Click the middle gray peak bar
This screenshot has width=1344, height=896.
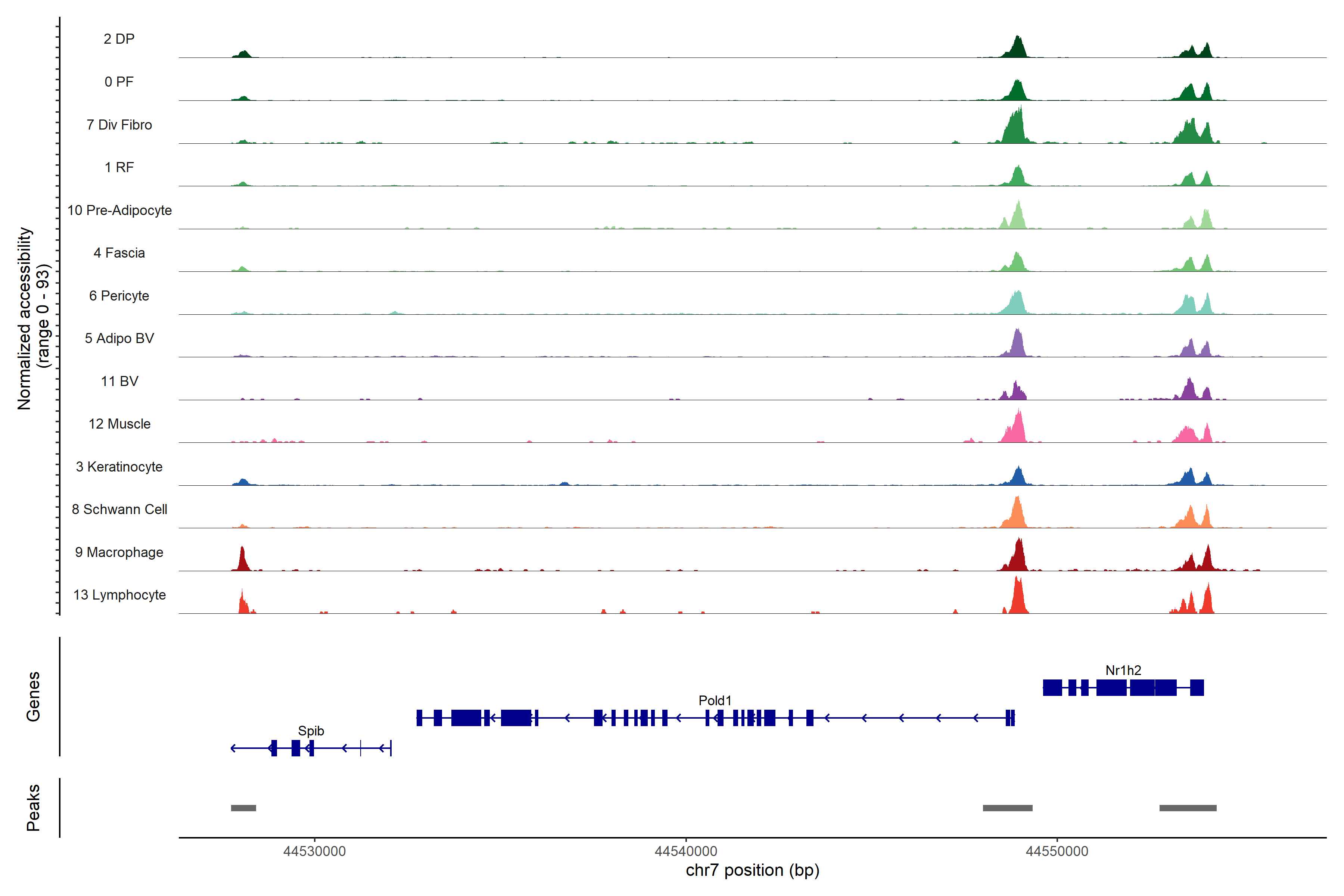pos(1007,808)
